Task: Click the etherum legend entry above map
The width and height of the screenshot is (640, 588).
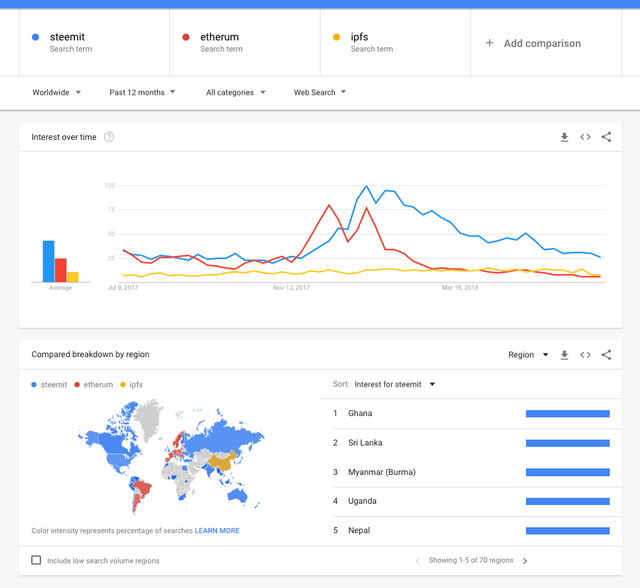Action: tap(94, 385)
